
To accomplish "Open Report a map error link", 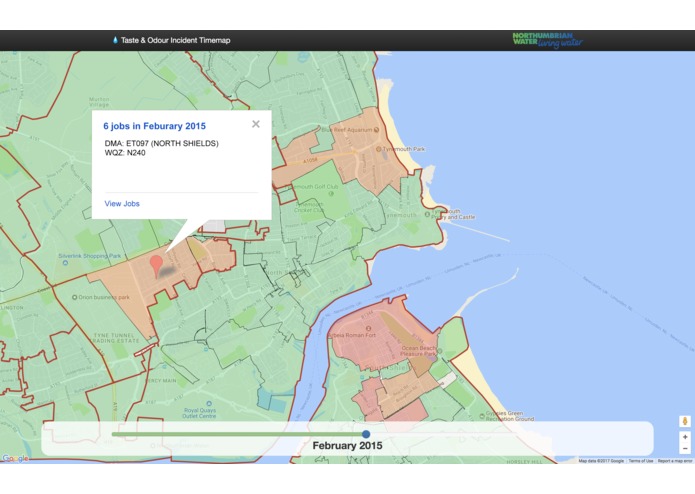I will (675, 461).
